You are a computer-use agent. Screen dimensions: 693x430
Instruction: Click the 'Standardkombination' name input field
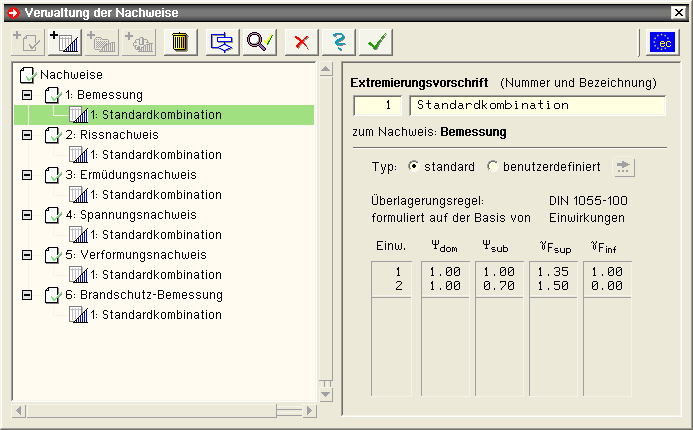click(537, 106)
